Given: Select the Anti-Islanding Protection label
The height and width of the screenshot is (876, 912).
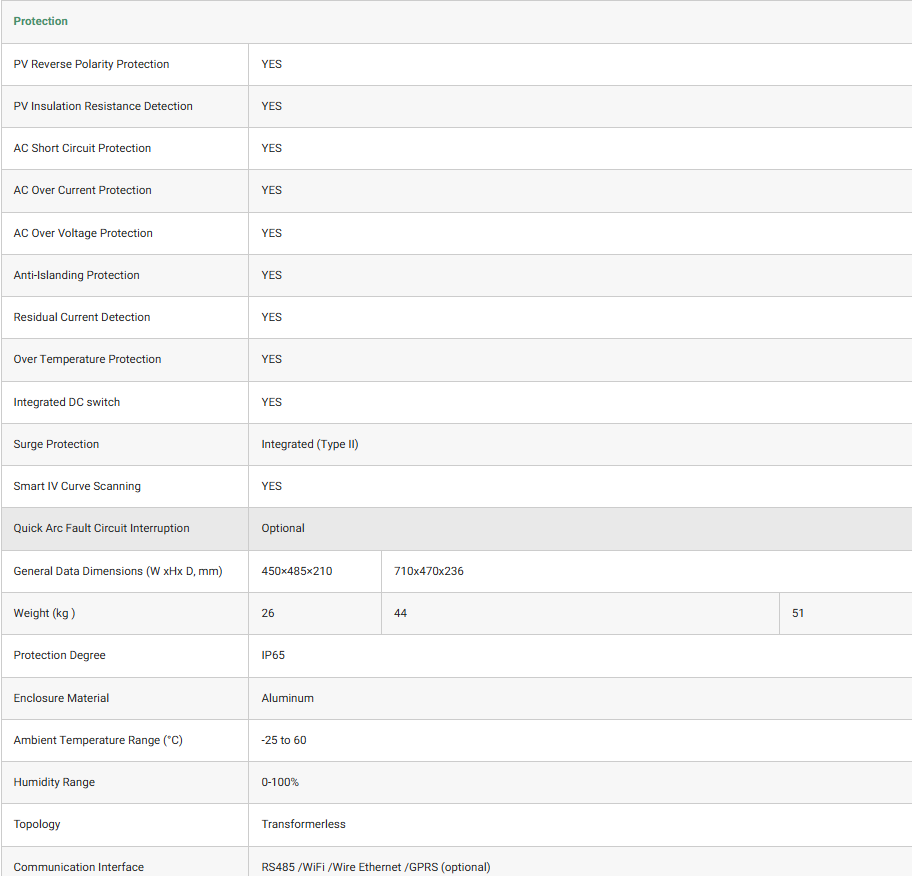Looking at the screenshot, I should [x=76, y=275].
